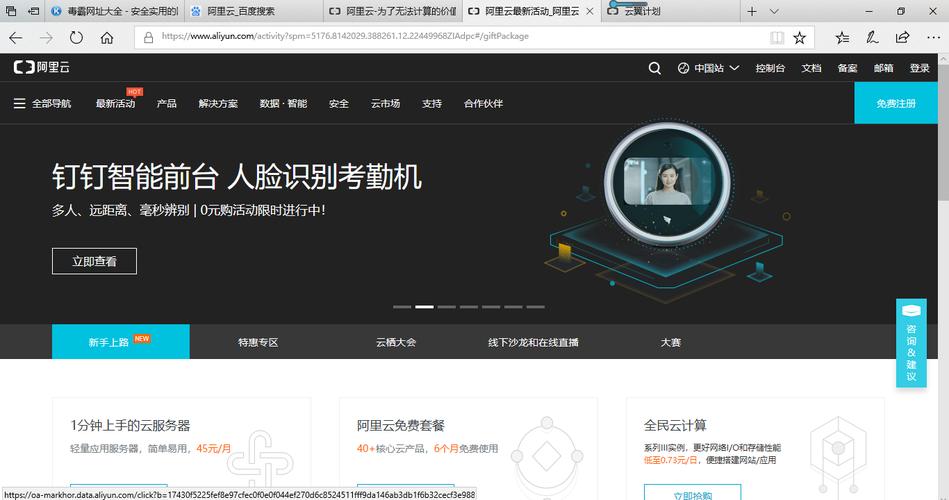Open 1分钟上手的云服务器 card title
Screen dimensions: 949x500
pyautogui.click(x=130, y=426)
